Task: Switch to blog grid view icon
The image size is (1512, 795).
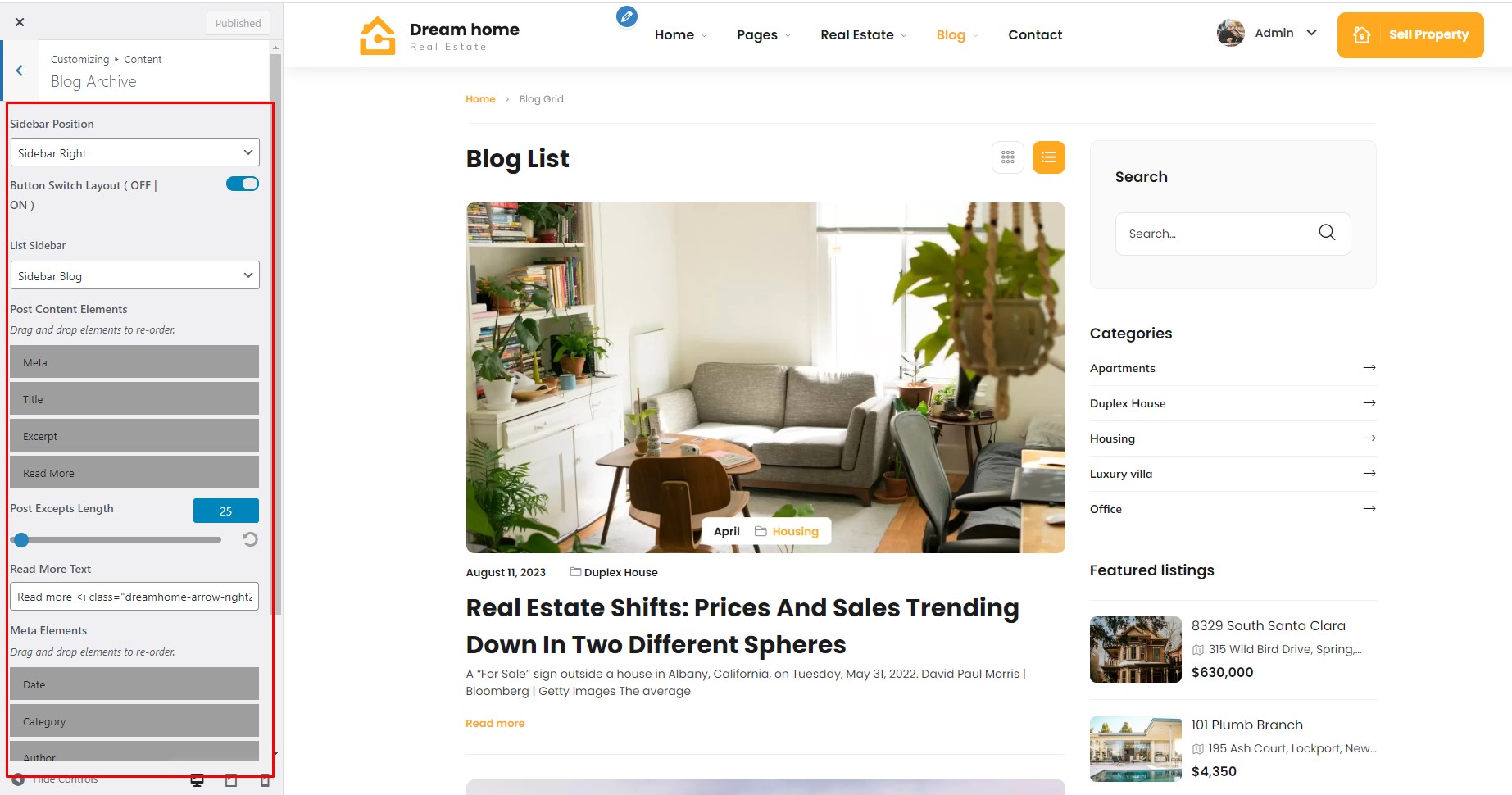Action: pos(1008,157)
